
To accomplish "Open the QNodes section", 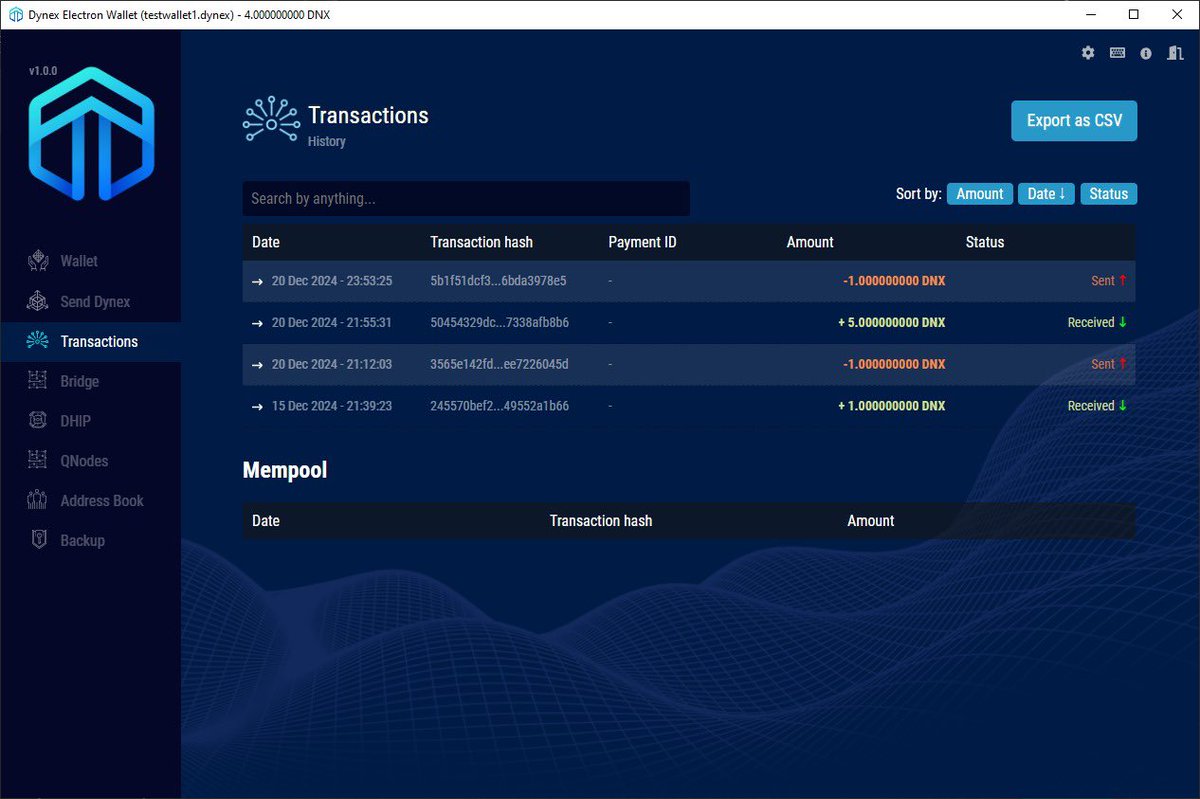I will 37,461.
